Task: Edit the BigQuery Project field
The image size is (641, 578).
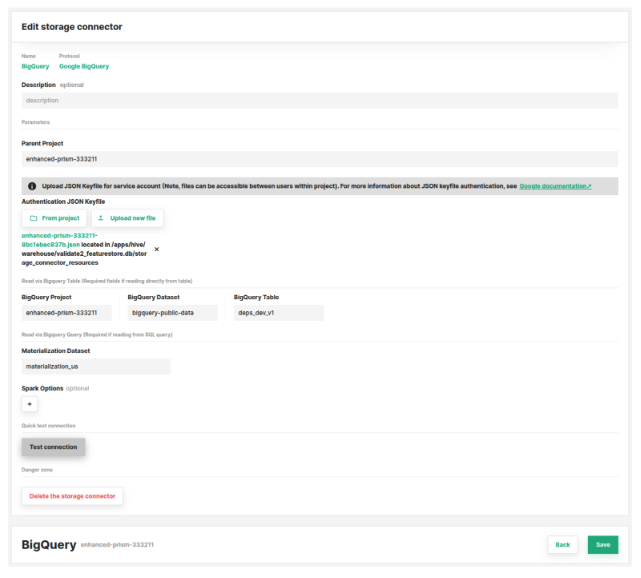Action: (67, 313)
